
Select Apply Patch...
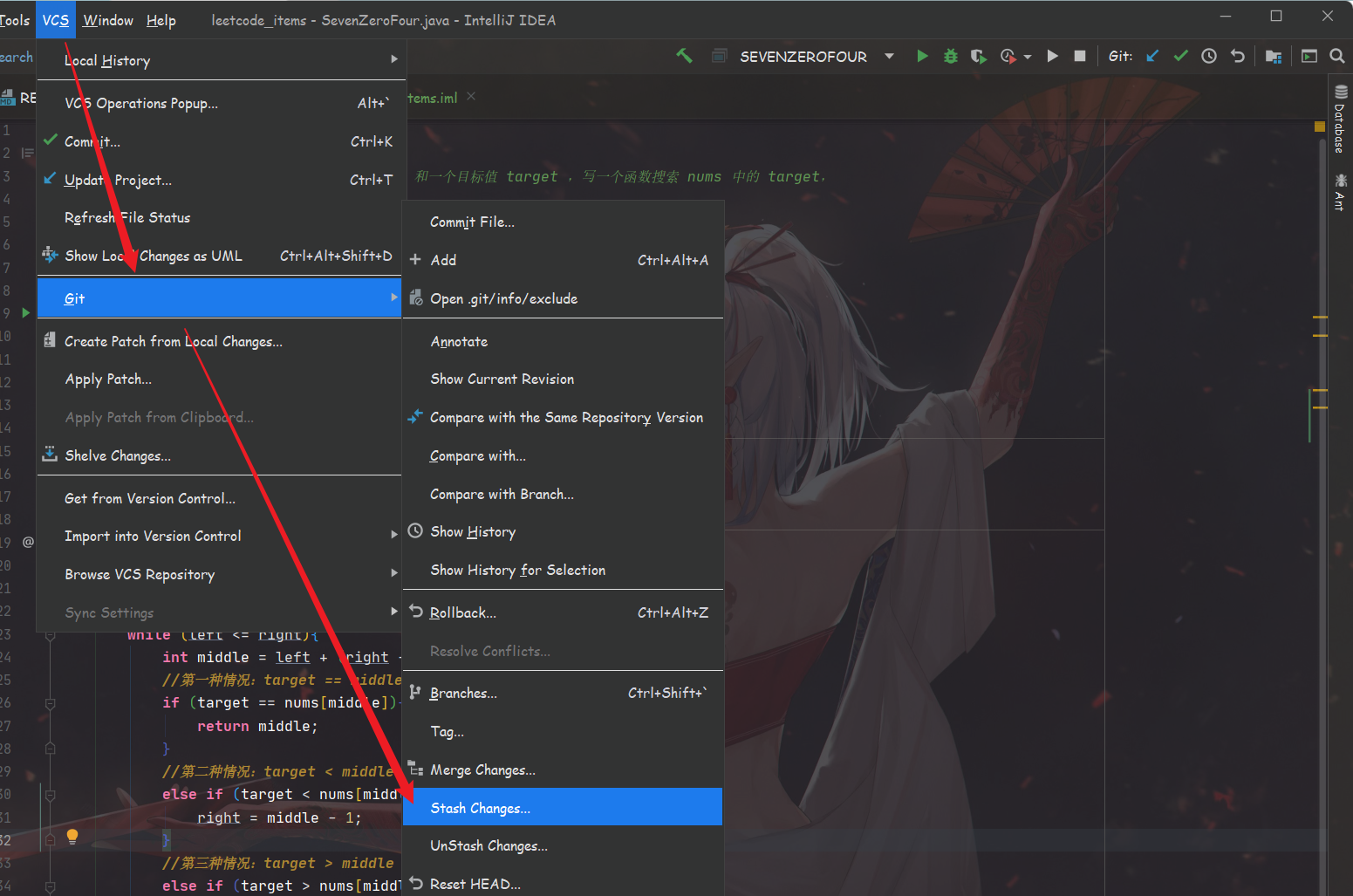click(x=219, y=379)
